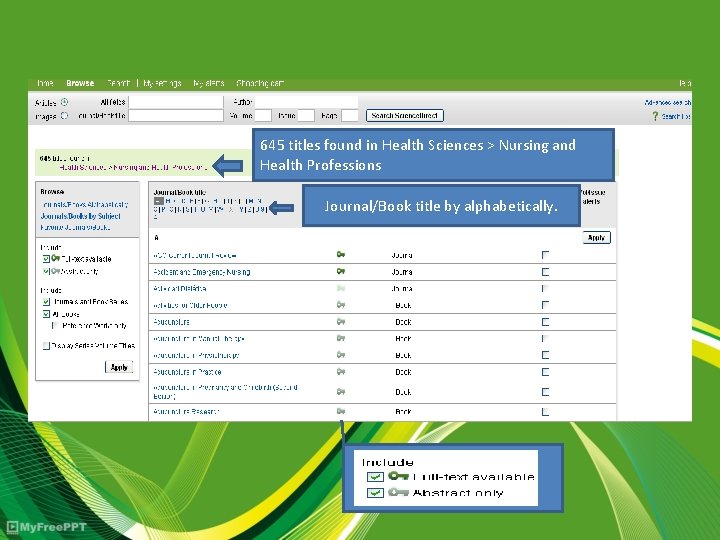Open Journals/Books Alphabetically link
This screenshot has width=720, height=540.
pyautogui.click(x=84, y=204)
